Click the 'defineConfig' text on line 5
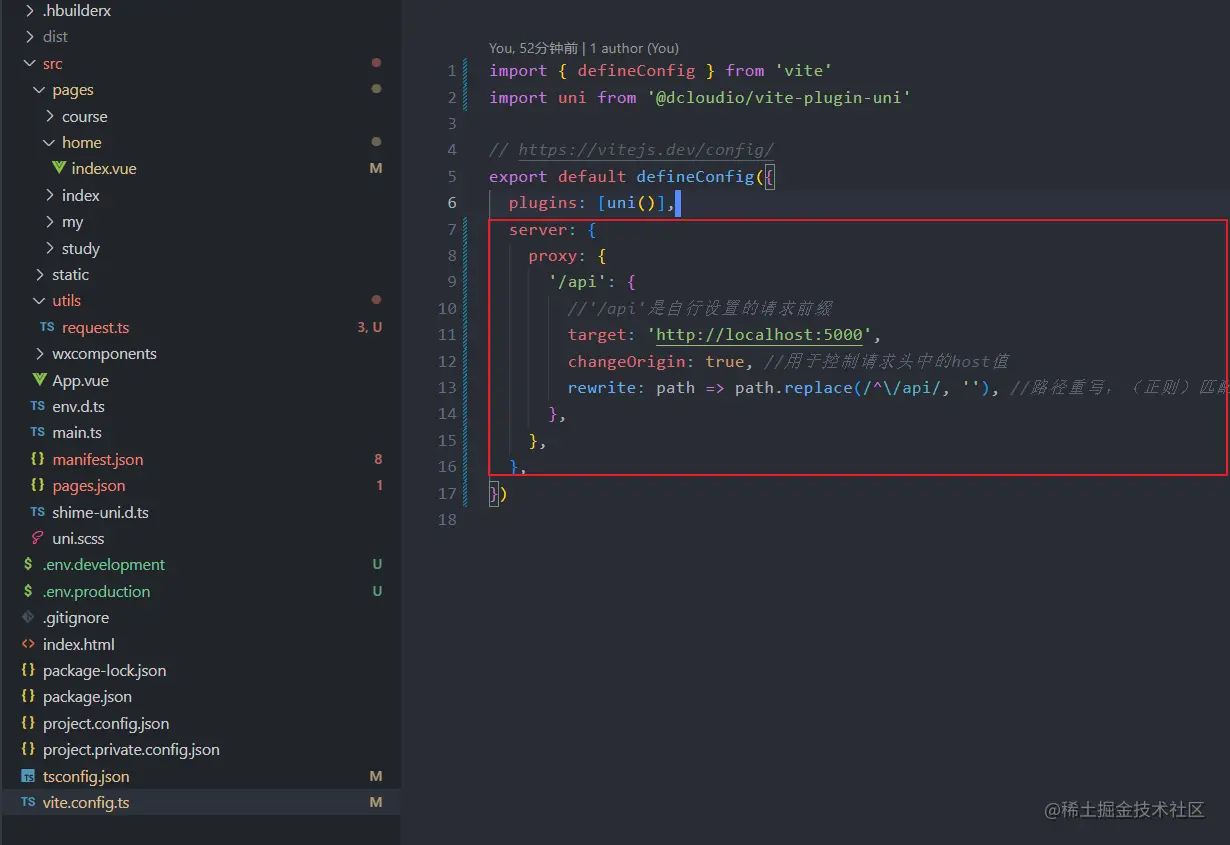Screen dimensions: 1230x845 695,177
